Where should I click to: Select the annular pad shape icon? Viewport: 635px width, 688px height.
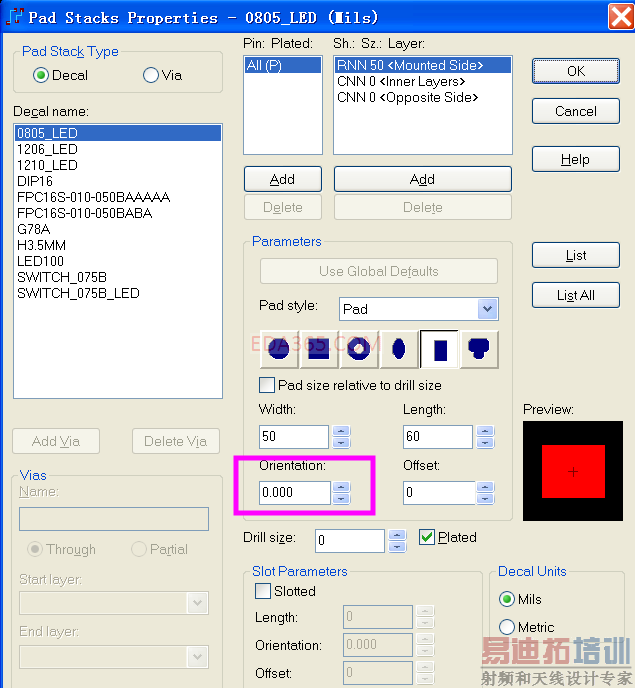pyautogui.click(x=359, y=349)
